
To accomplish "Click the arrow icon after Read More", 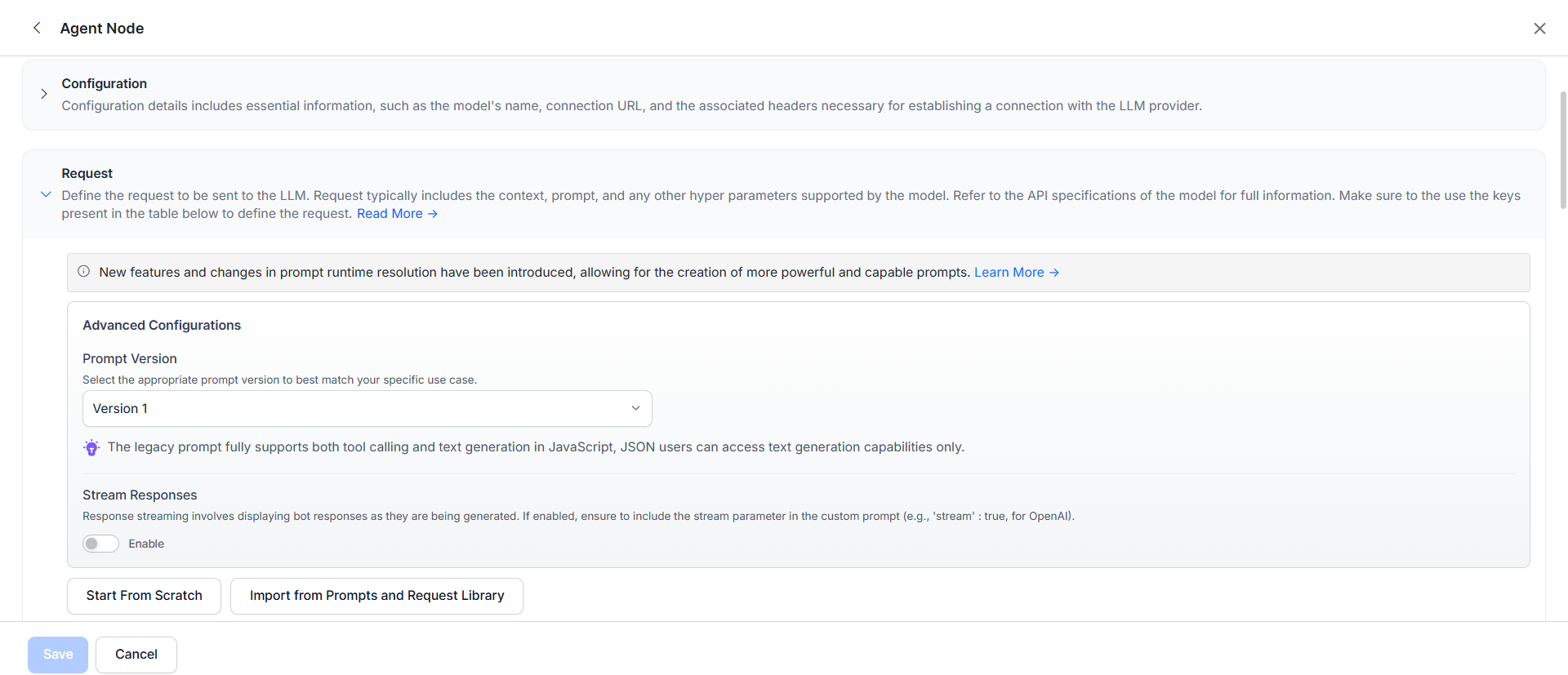I will (433, 214).
